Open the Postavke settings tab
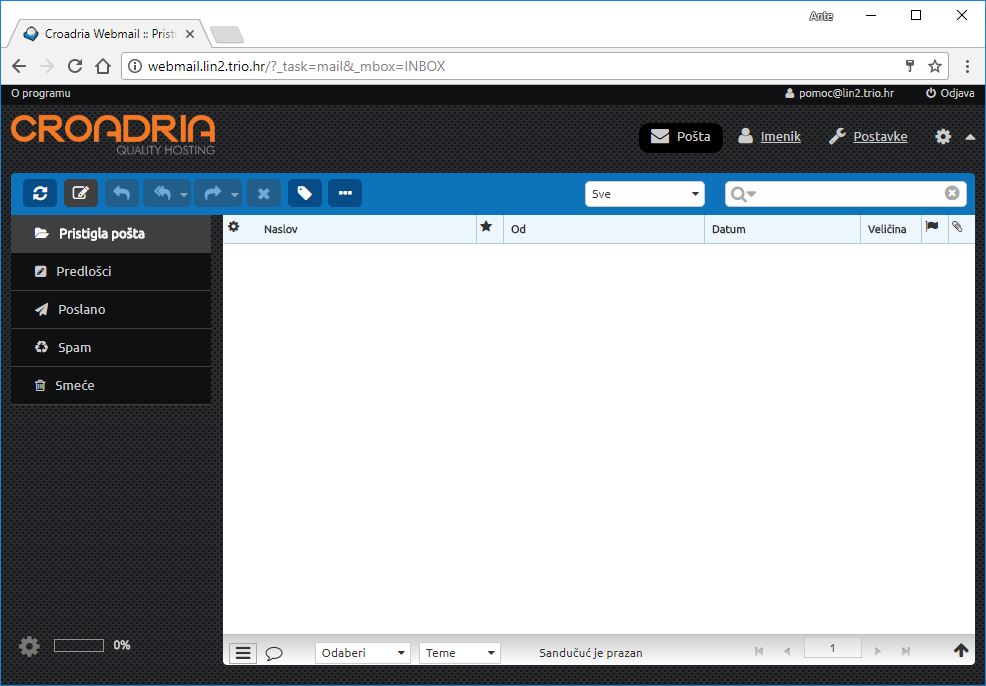Image resolution: width=986 pixels, height=686 pixels. click(868, 137)
